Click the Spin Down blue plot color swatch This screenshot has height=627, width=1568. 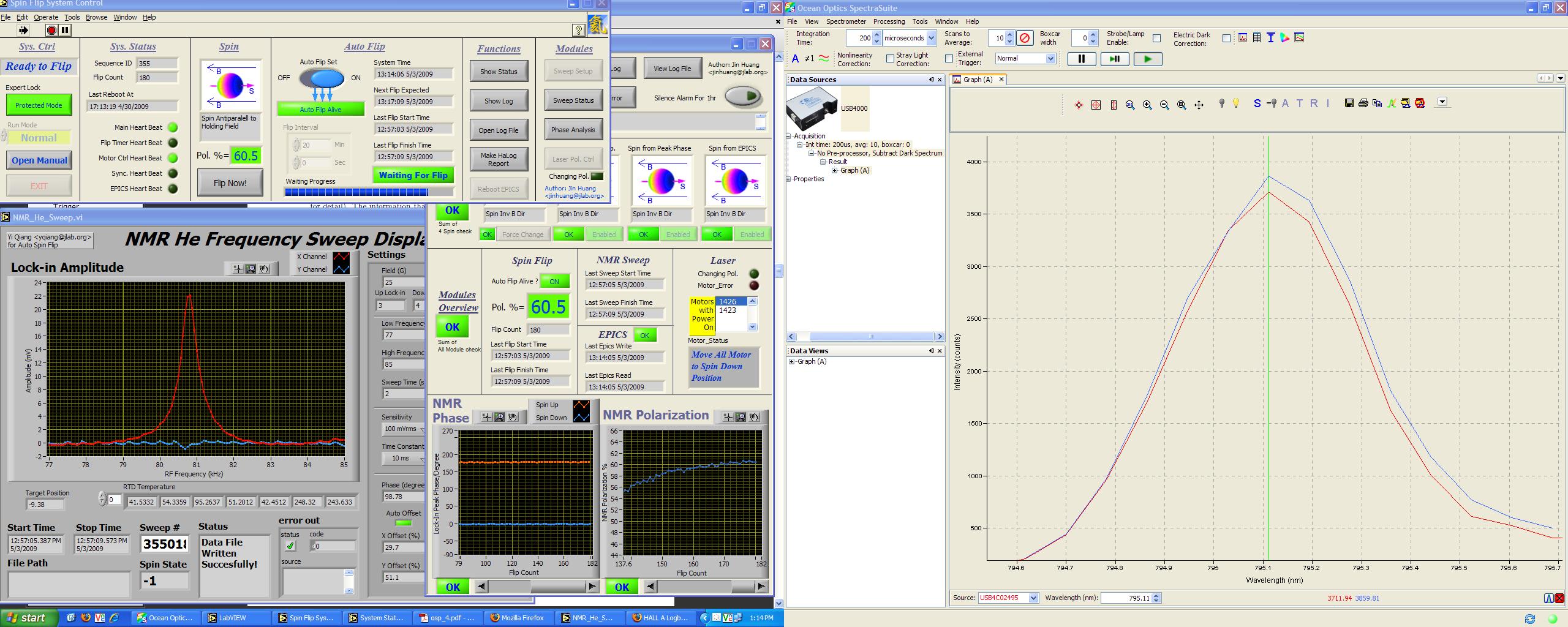(x=581, y=418)
